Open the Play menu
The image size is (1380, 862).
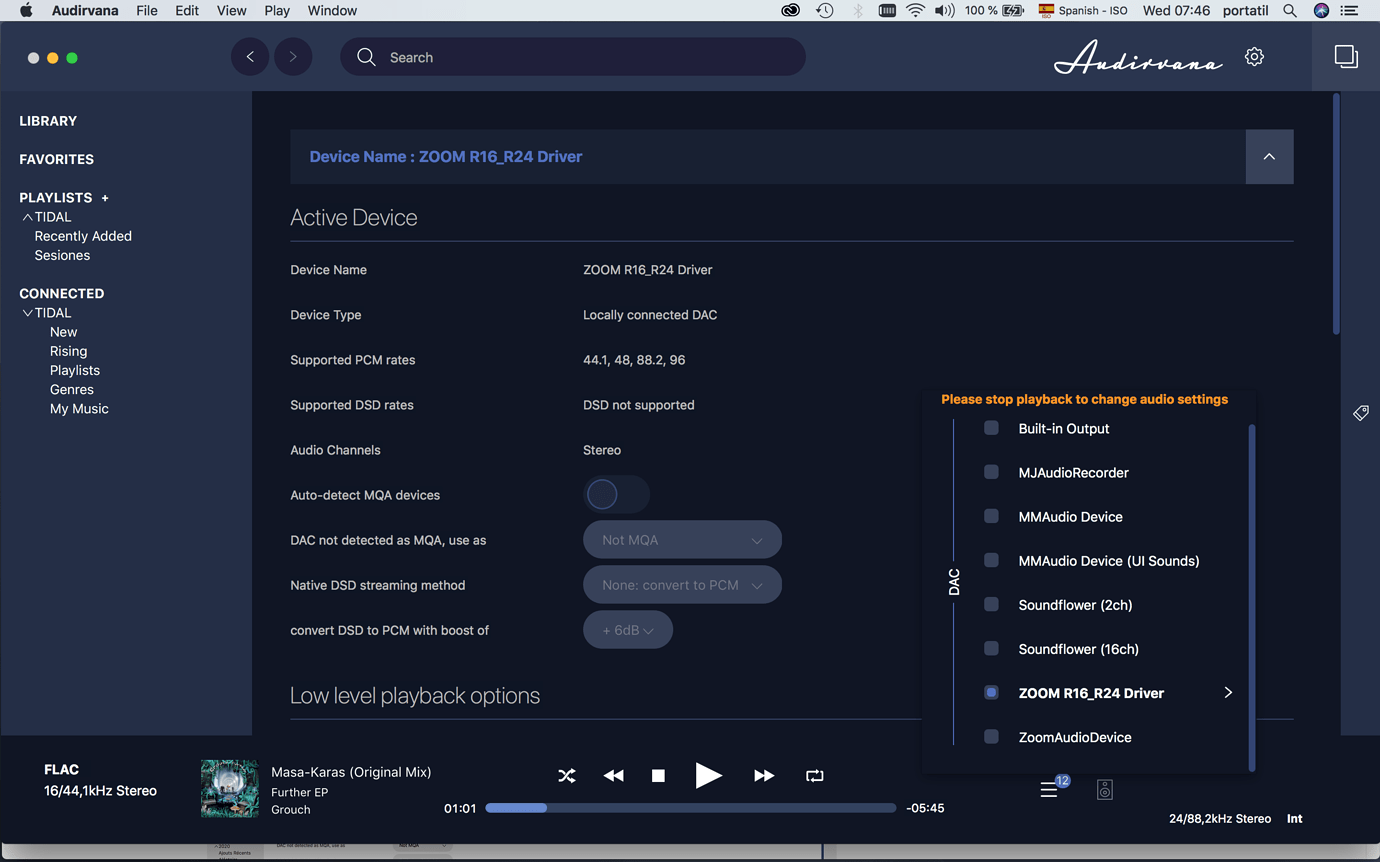click(277, 11)
